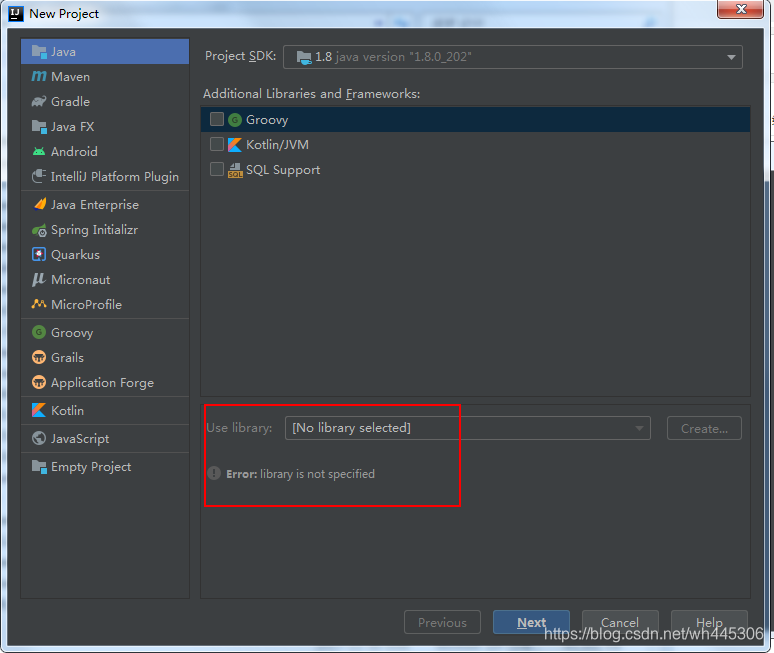774x653 pixels.
Task: Close the New Project dialog
Action: pos(740,9)
